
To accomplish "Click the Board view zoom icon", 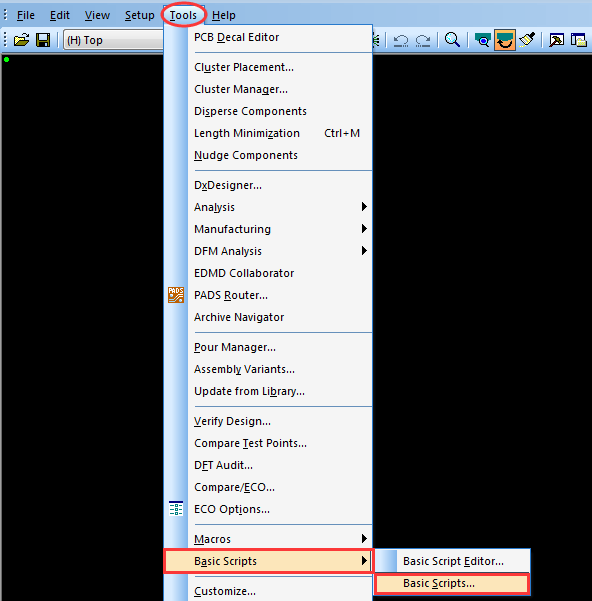I will coord(482,40).
